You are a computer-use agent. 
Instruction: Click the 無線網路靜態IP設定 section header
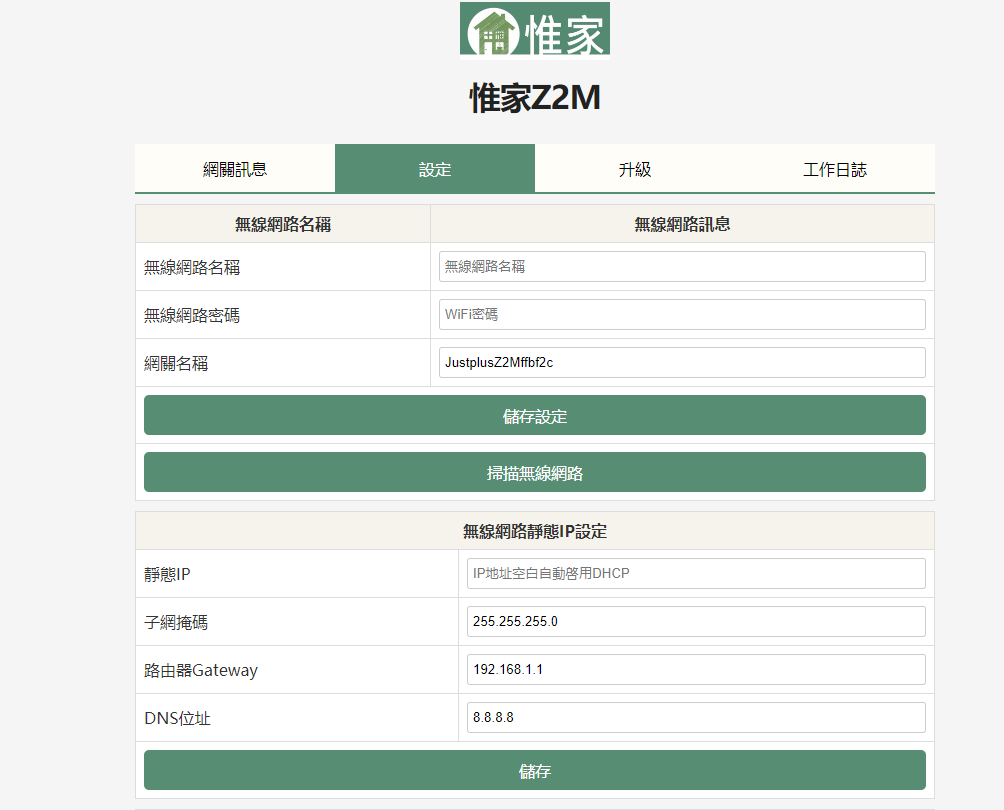click(535, 531)
